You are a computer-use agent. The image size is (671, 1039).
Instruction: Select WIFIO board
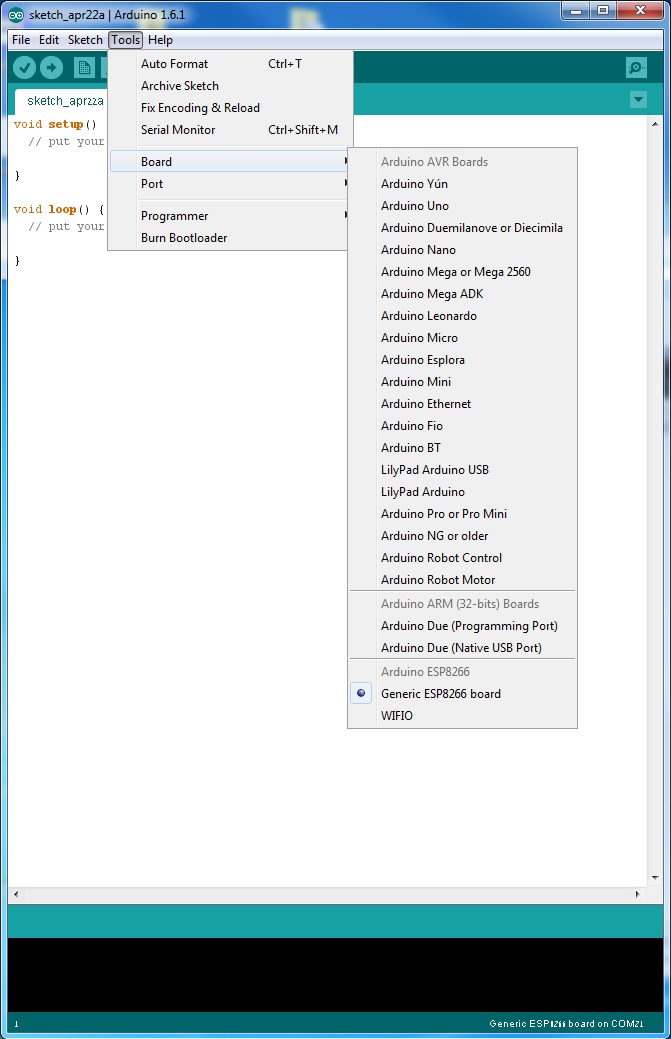(x=462, y=715)
